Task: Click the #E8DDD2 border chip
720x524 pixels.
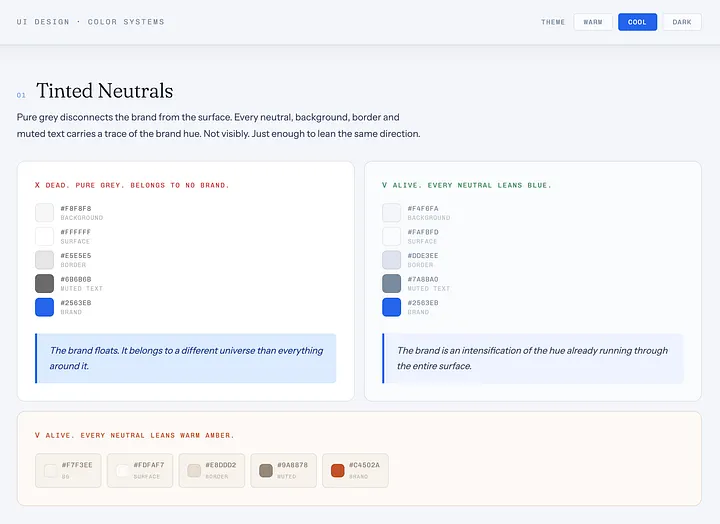Action: (x=212, y=471)
